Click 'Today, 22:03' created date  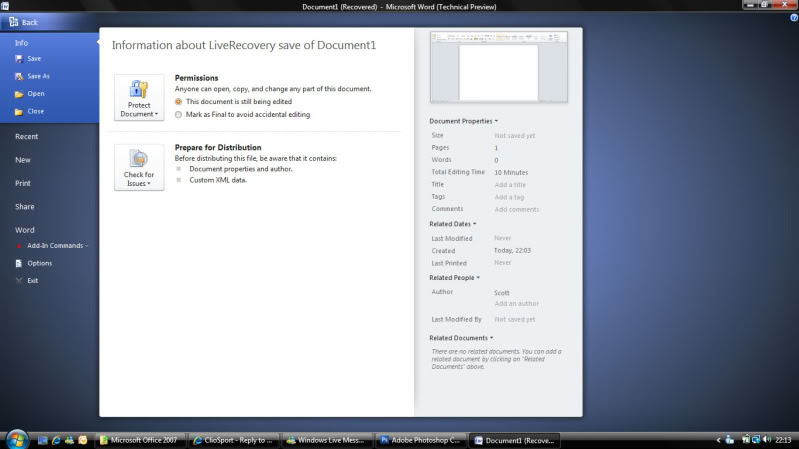512,251
